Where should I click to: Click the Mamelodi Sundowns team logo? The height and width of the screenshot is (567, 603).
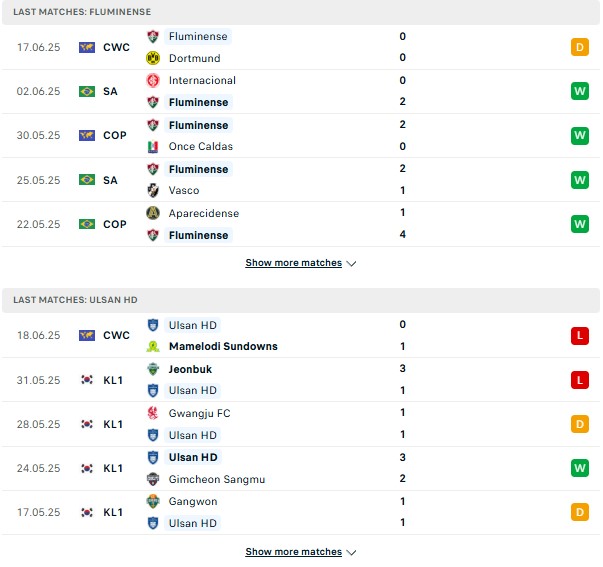pyautogui.click(x=153, y=346)
